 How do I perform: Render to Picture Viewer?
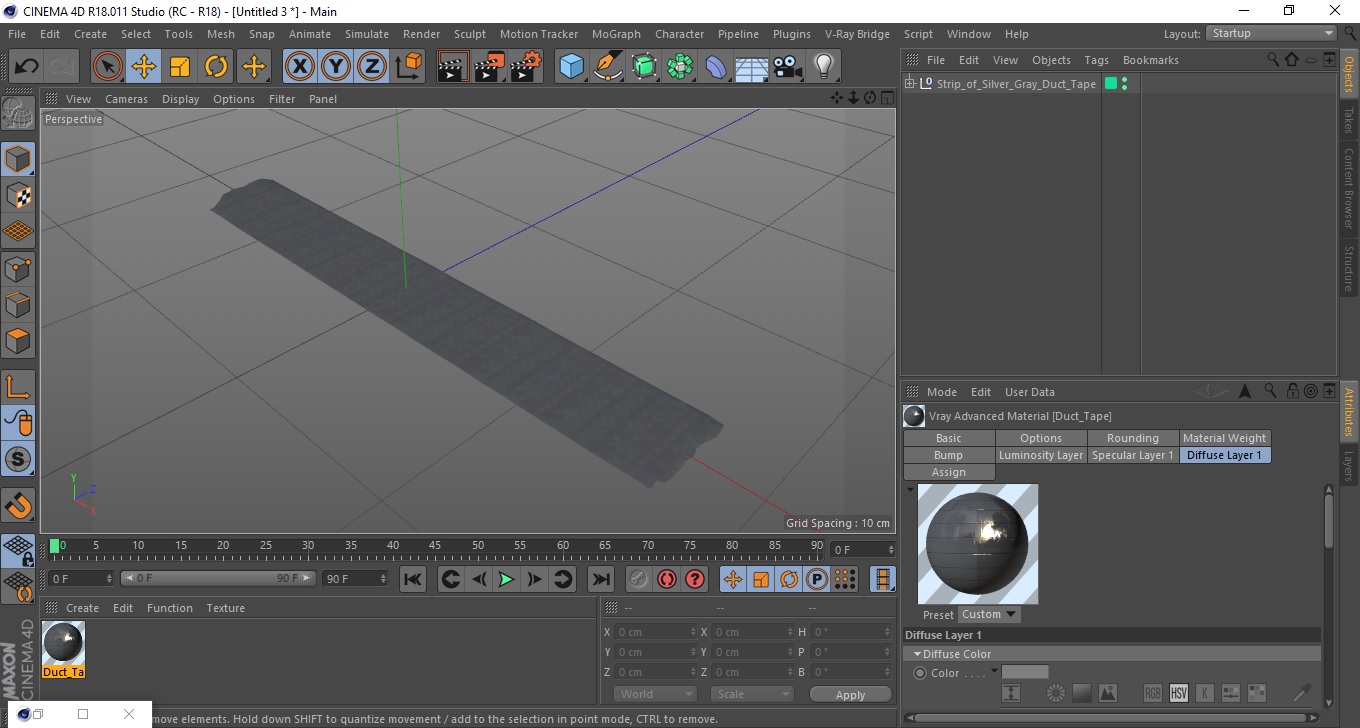pos(489,67)
